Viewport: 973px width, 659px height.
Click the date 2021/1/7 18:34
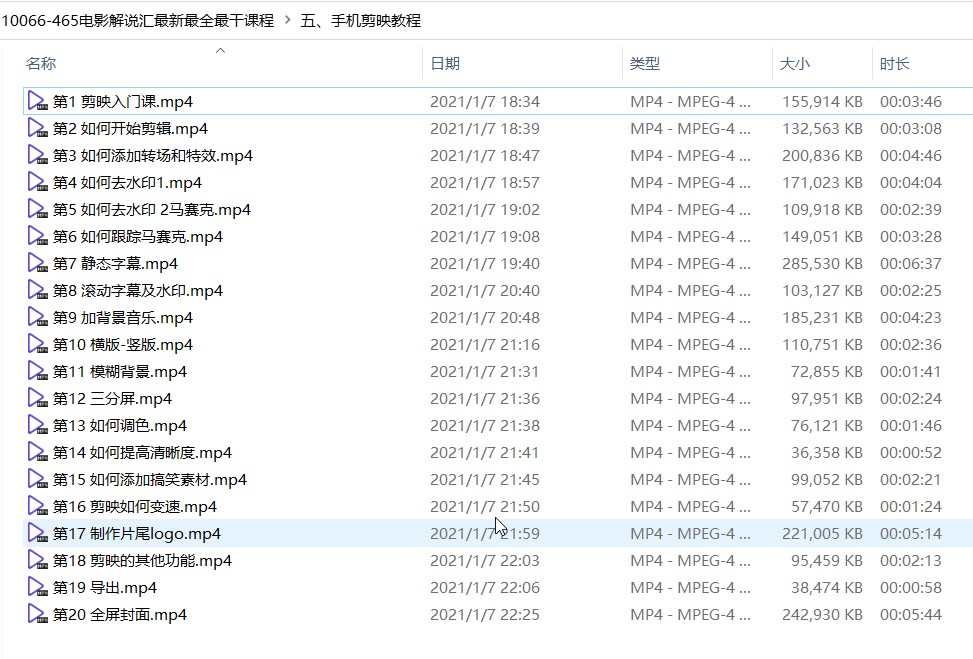click(x=485, y=101)
